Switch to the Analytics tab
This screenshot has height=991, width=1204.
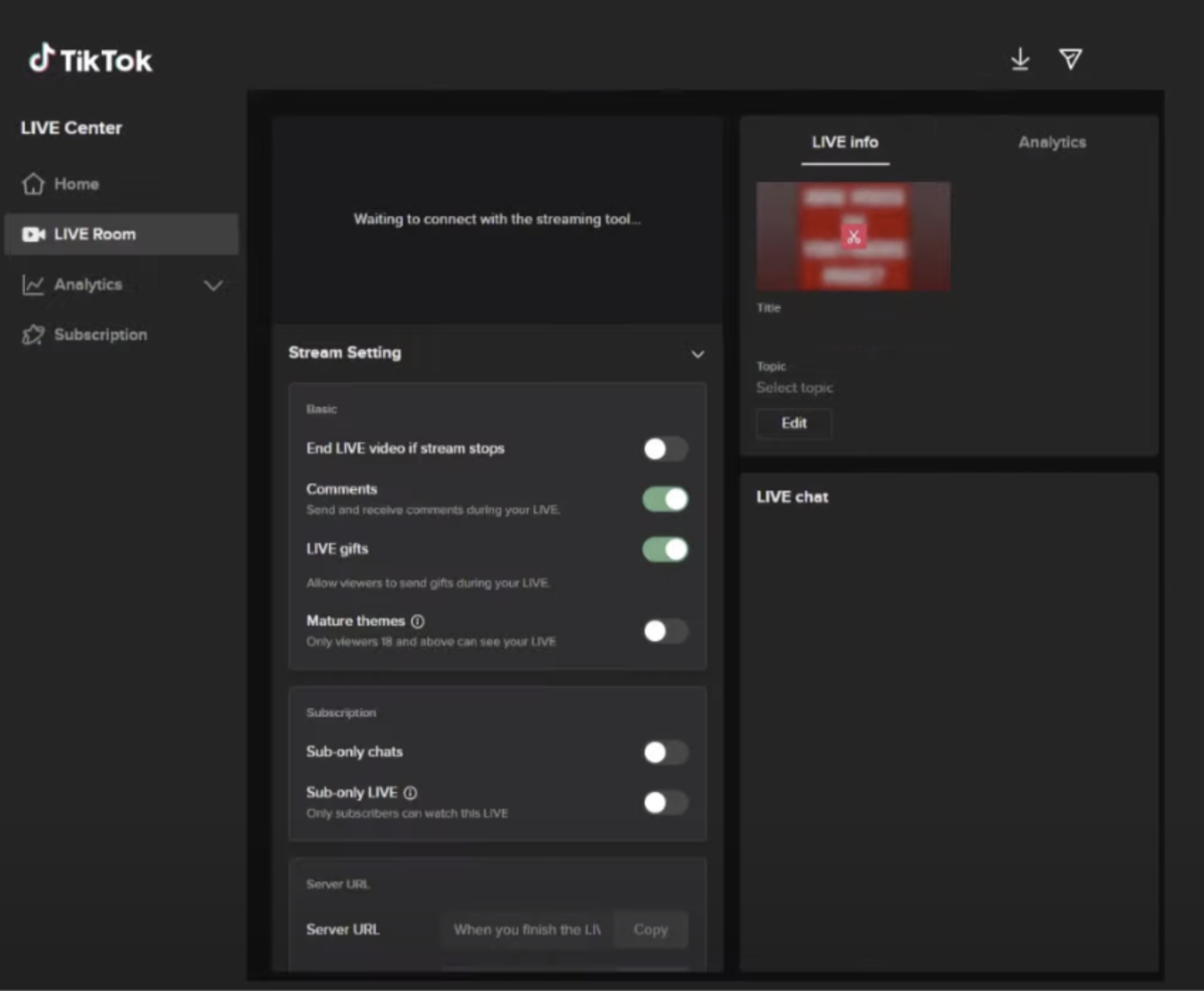[x=1051, y=142]
